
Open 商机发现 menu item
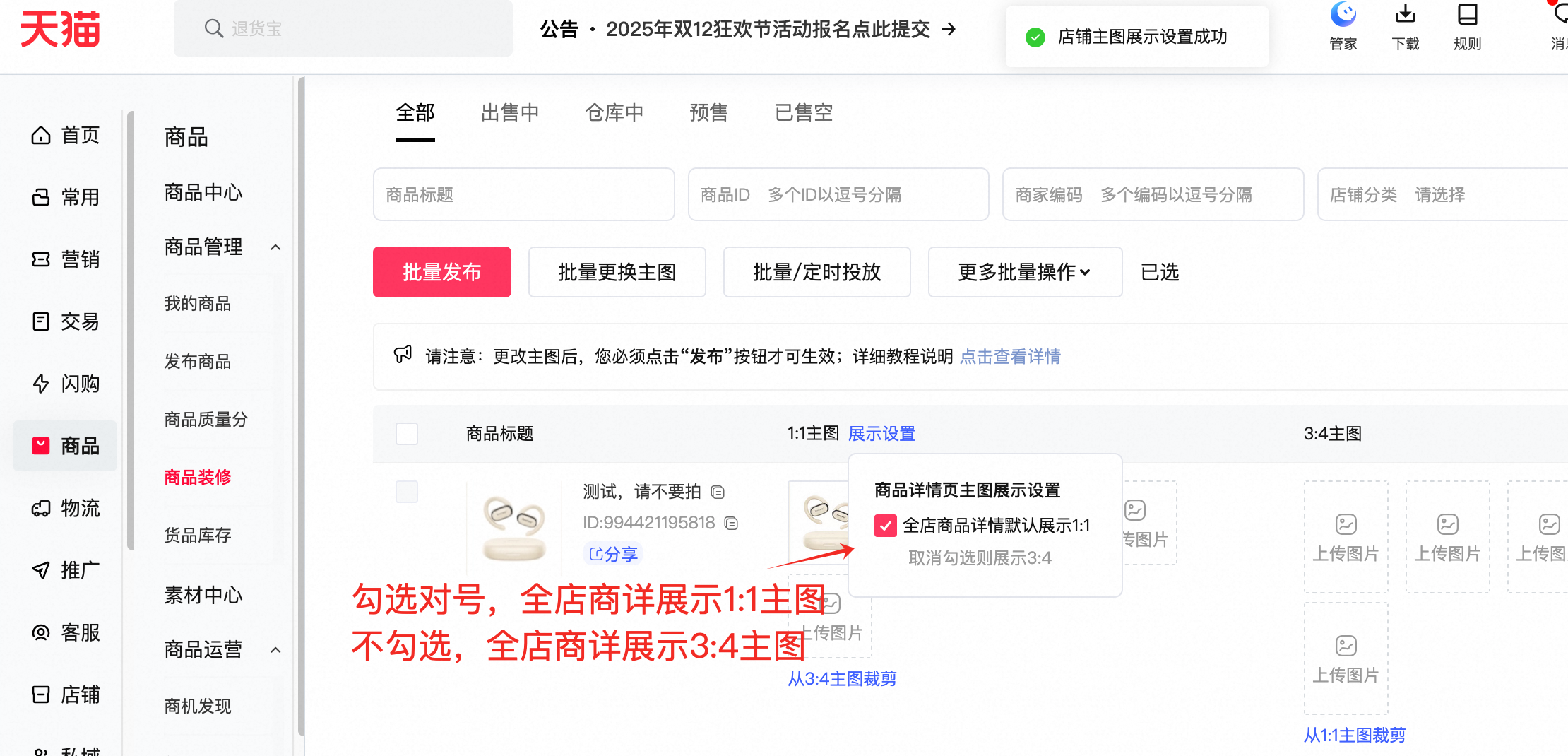pos(198,707)
